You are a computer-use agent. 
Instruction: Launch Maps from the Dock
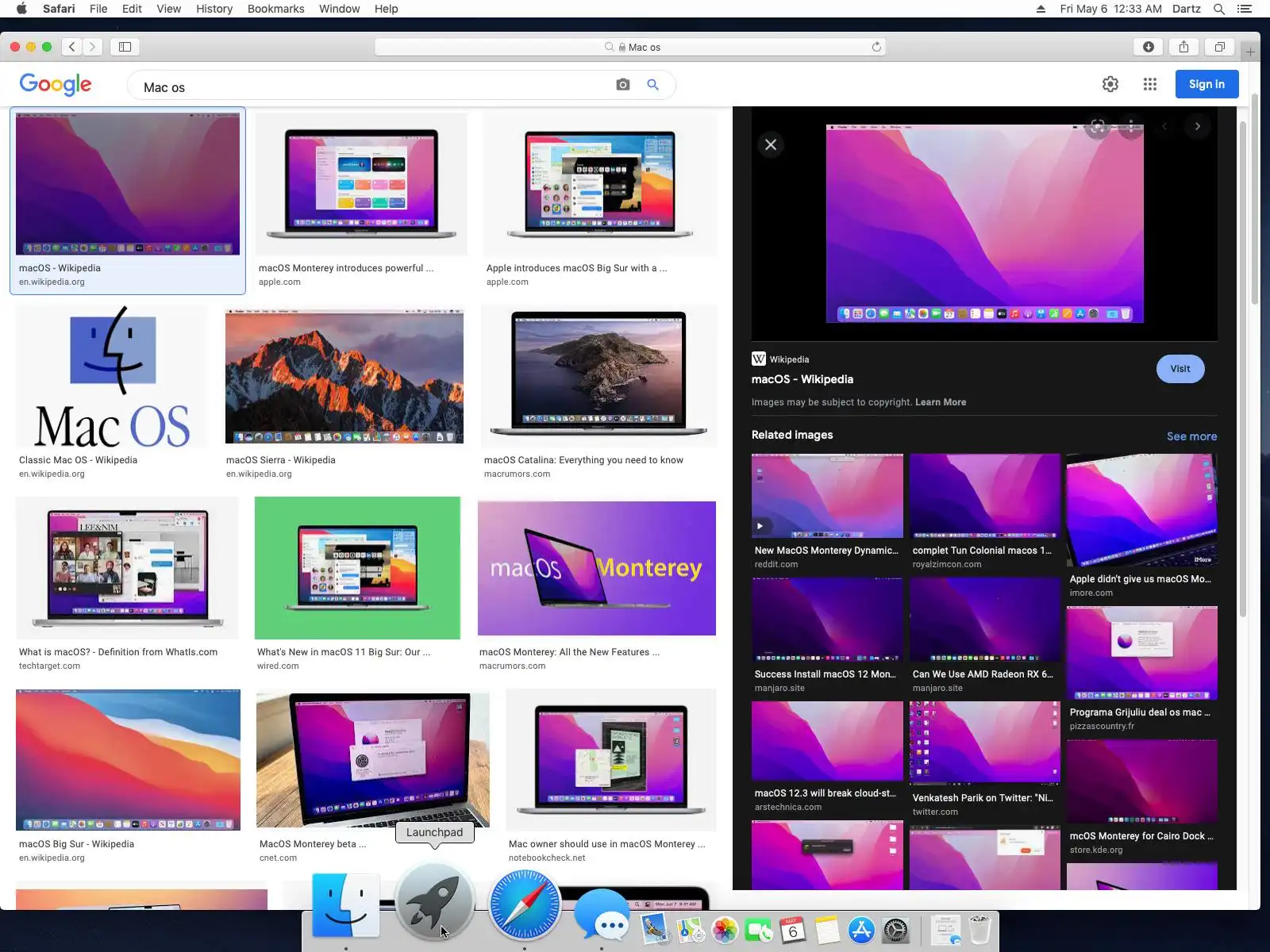click(690, 930)
